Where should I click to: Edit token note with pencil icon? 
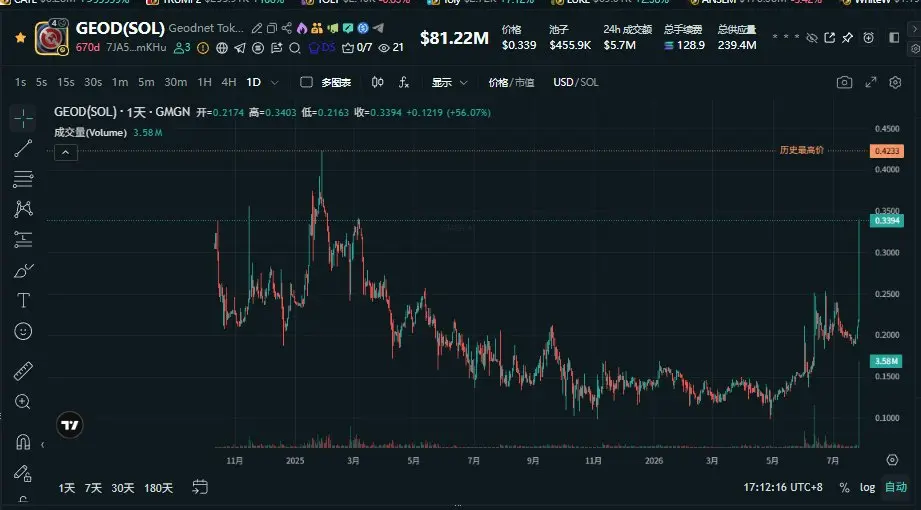pos(257,28)
